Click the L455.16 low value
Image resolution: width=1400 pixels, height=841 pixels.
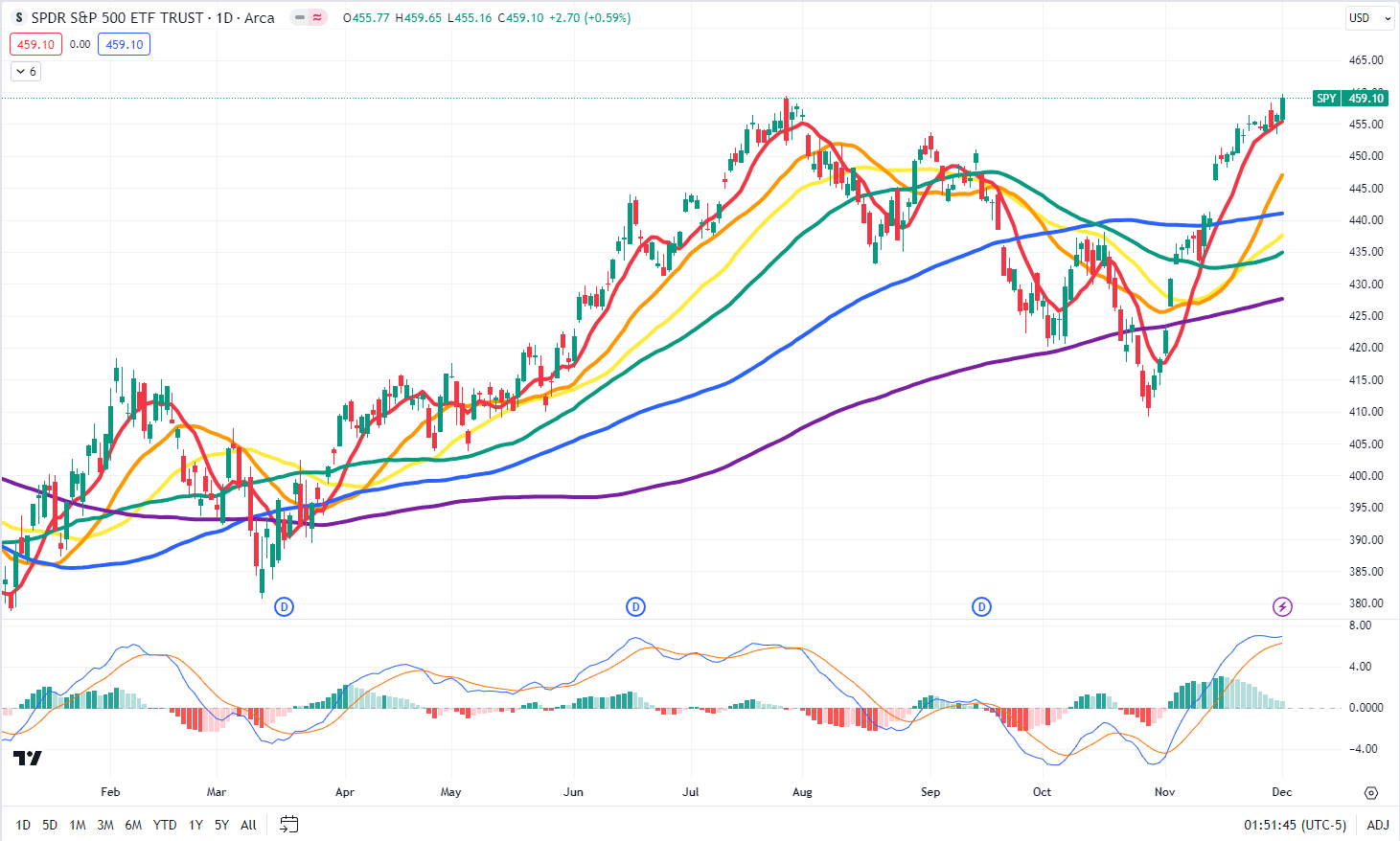pyautogui.click(x=470, y=18)
